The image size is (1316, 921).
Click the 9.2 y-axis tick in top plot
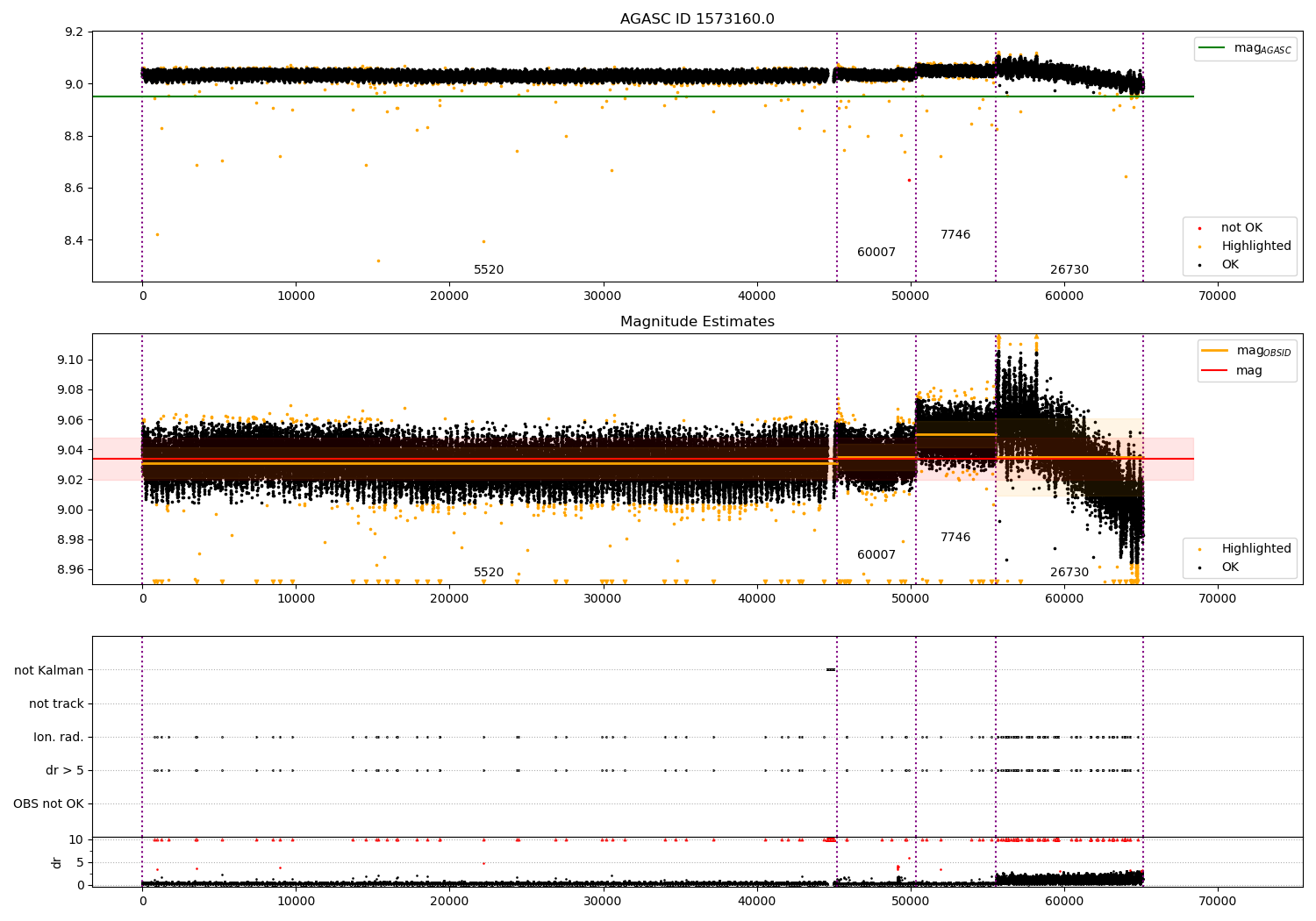click(75, 32)
